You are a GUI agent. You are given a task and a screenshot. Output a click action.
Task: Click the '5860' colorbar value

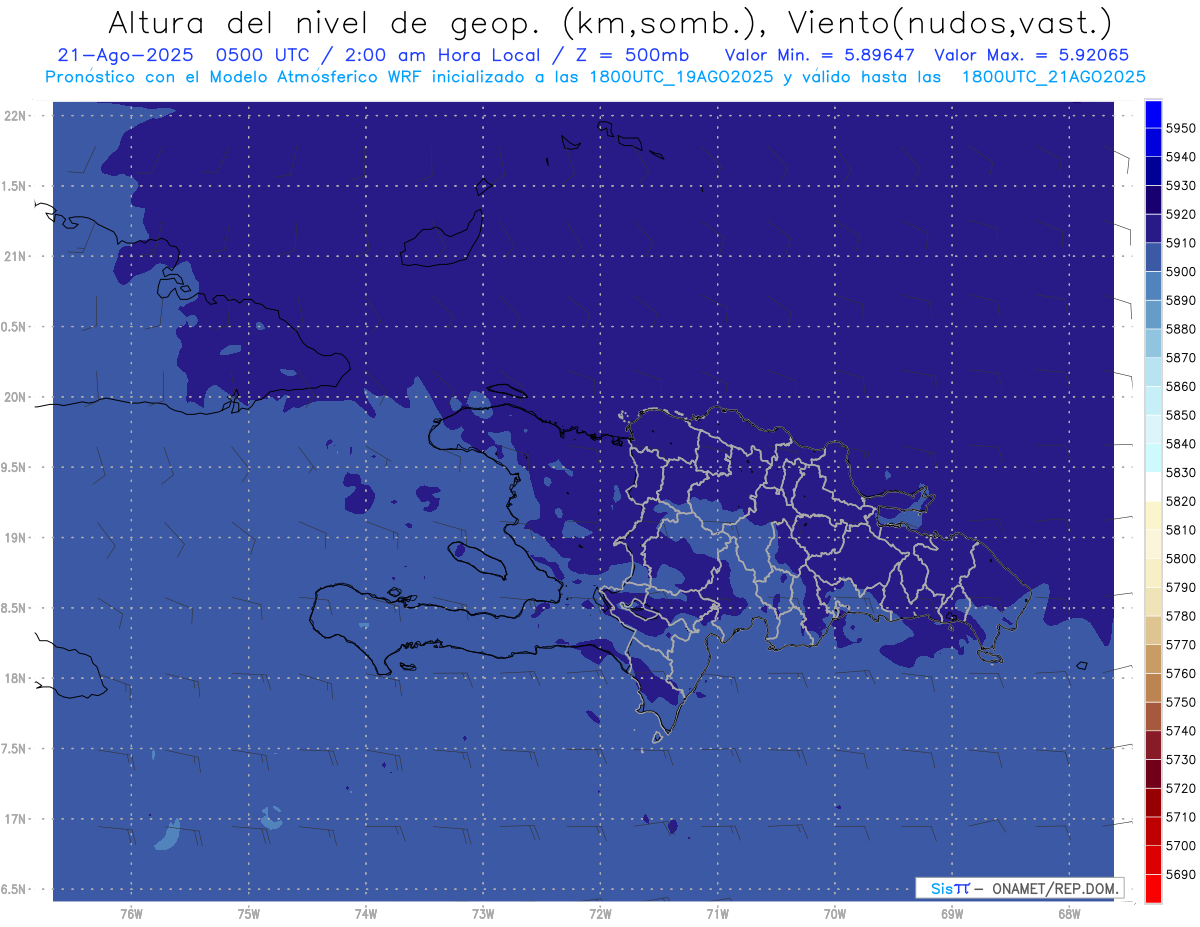click(x=1181, y=387)
